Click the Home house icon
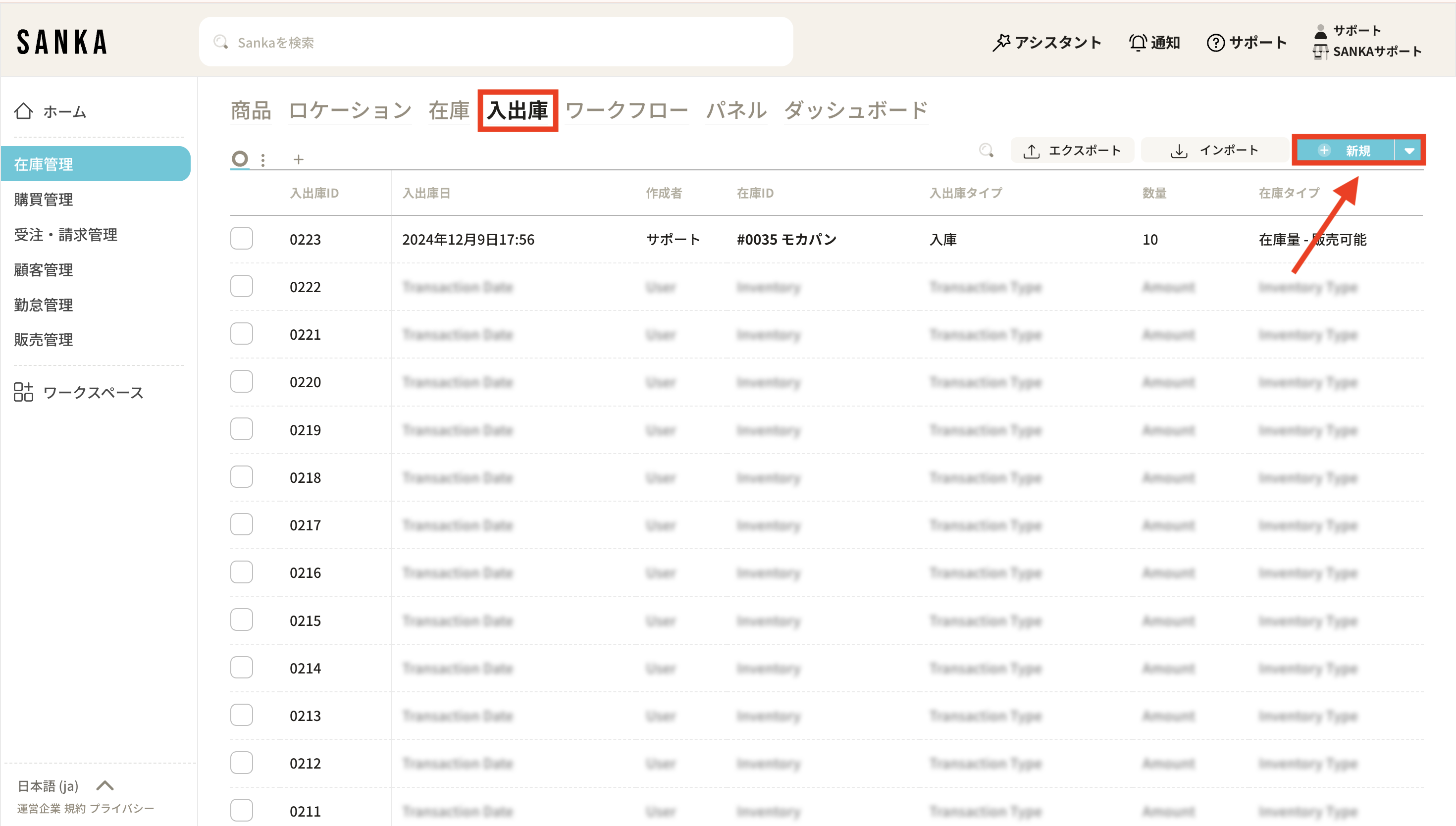 click(23, 110)
